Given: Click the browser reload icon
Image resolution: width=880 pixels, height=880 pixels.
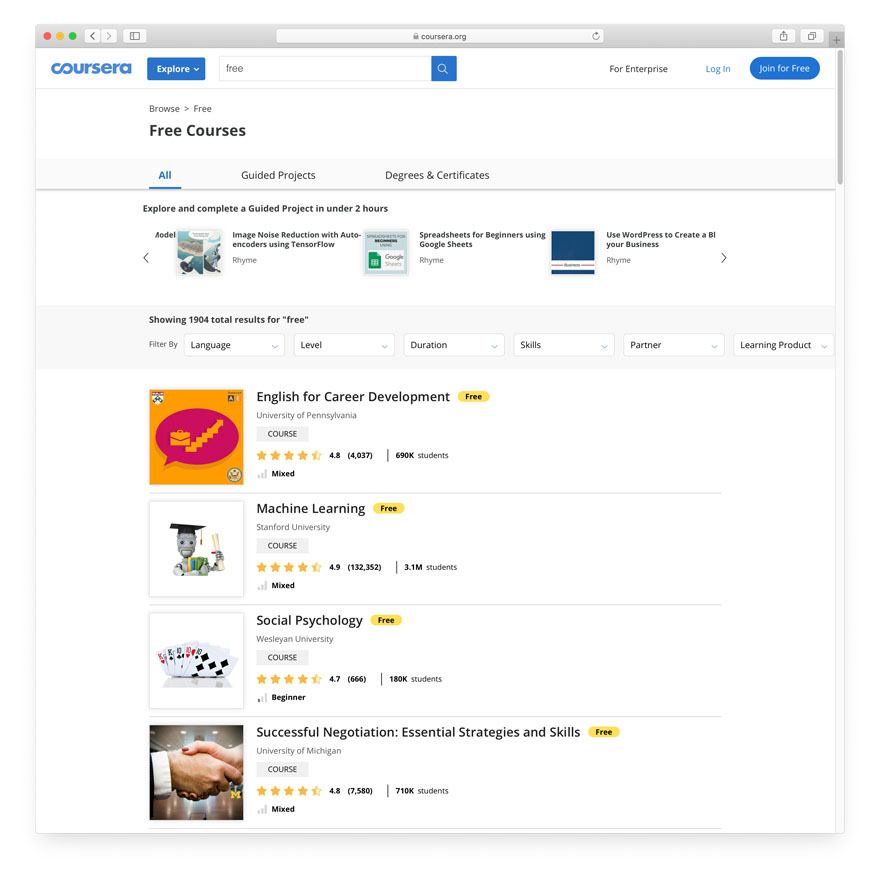Looking at the screenshot, I should 597,35.
